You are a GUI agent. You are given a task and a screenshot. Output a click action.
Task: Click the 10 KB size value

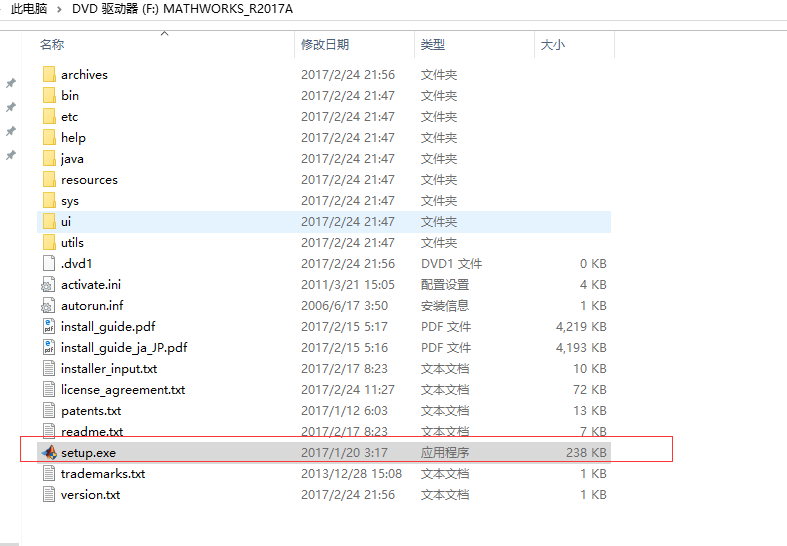click(590, 369)
